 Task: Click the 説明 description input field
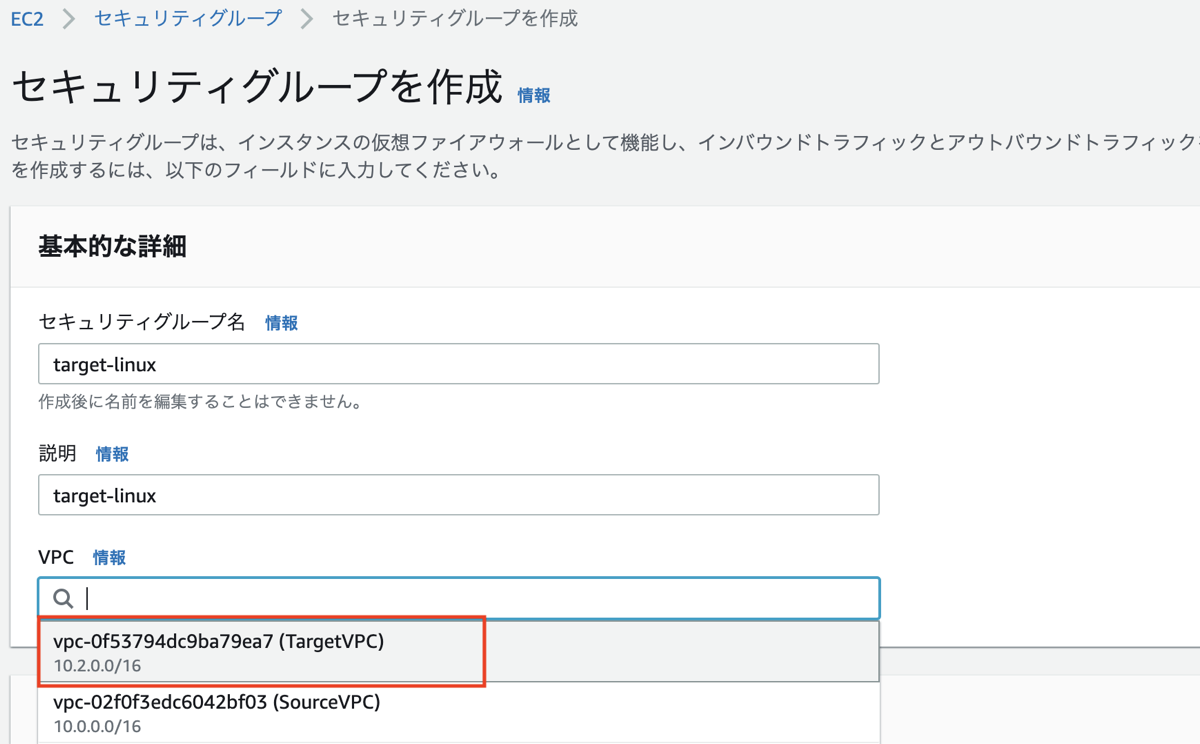pyautogui.click(x=458, y=495)
